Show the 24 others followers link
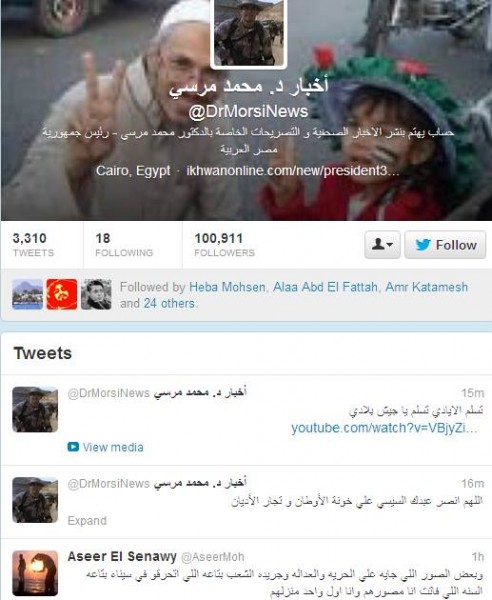Screen dimensions: 492x600 coord(169,303)
